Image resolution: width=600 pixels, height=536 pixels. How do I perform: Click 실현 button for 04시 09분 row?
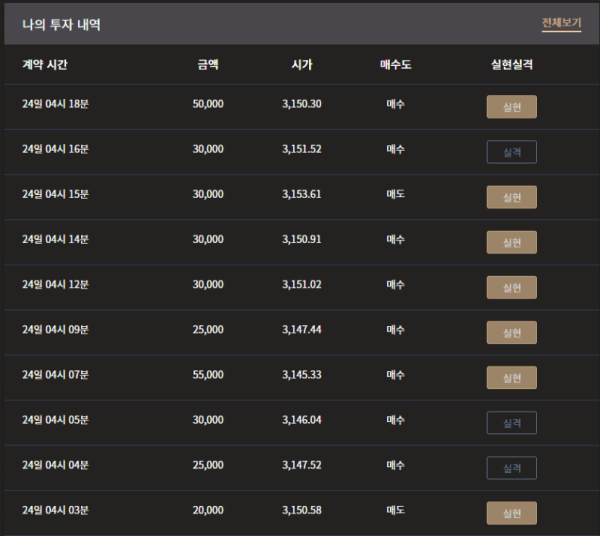point(512,332)
